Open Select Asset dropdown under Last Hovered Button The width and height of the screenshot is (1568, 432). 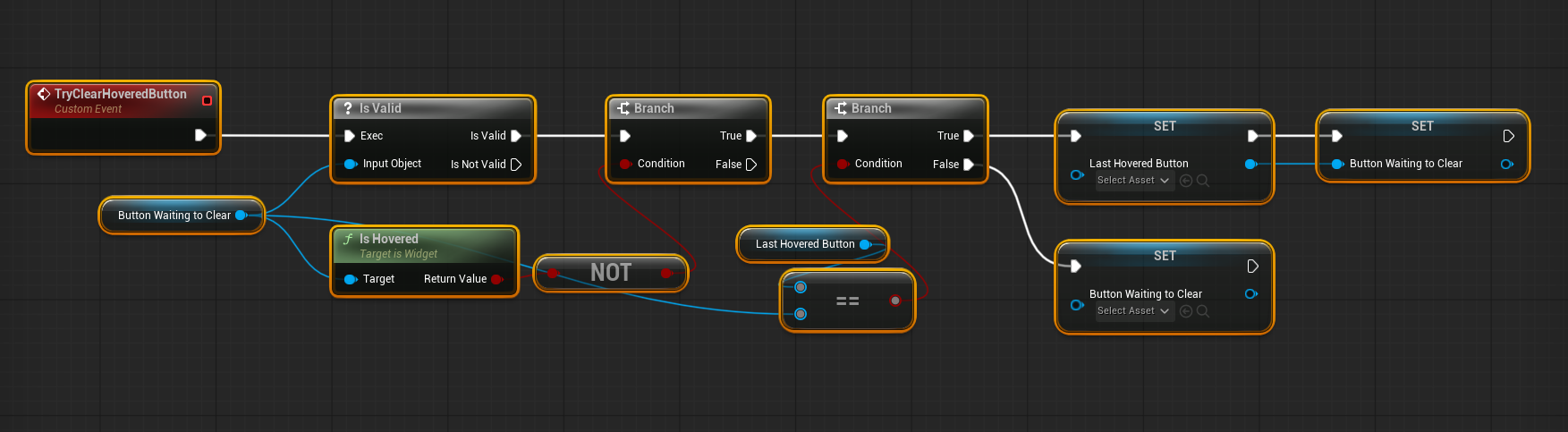[x=1134, y=181]
